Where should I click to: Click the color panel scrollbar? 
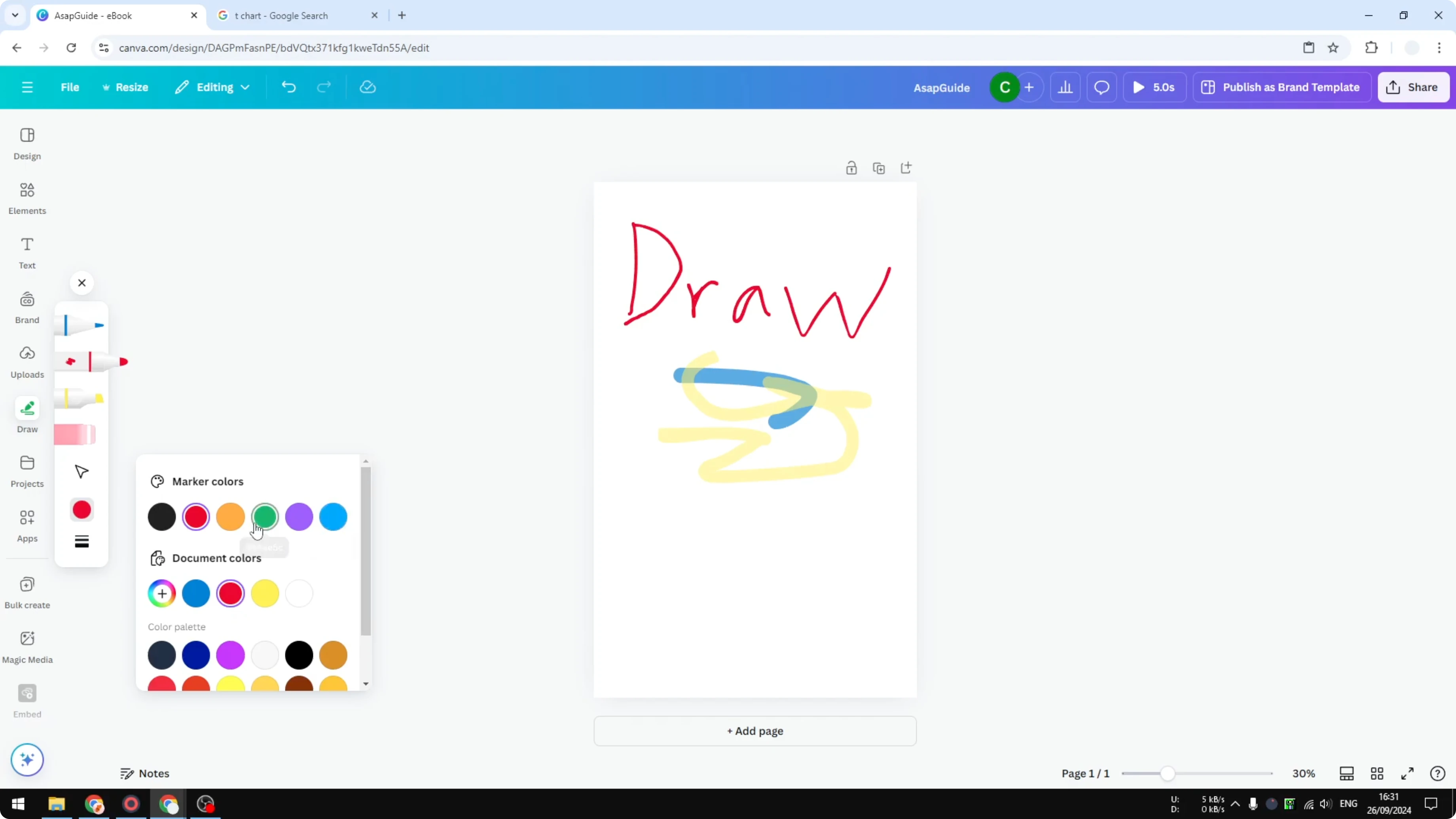(x=366, y=551)
